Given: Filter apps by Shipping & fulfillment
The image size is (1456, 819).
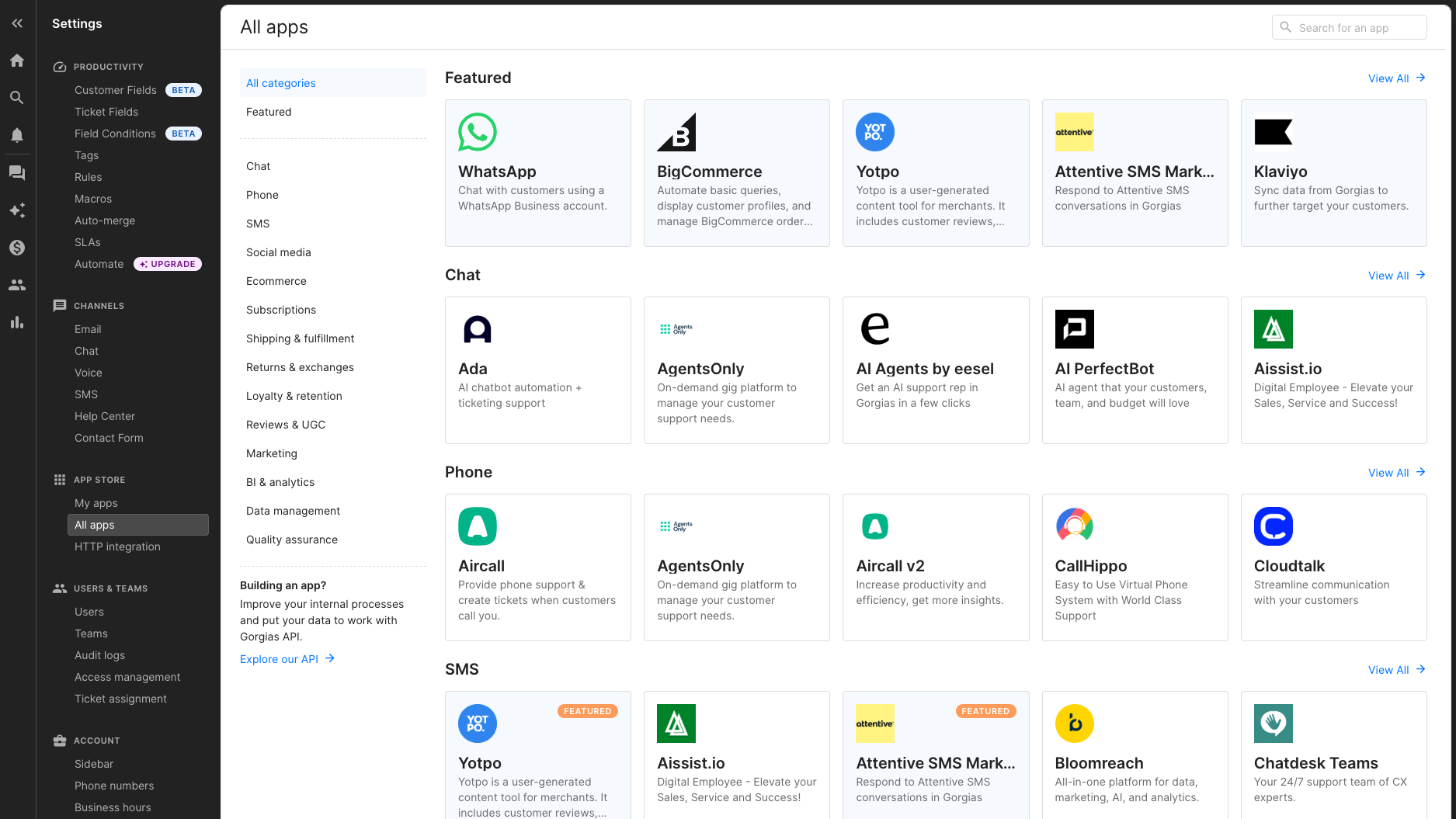Looking at the screenshot, I should [x=333, y=338].
